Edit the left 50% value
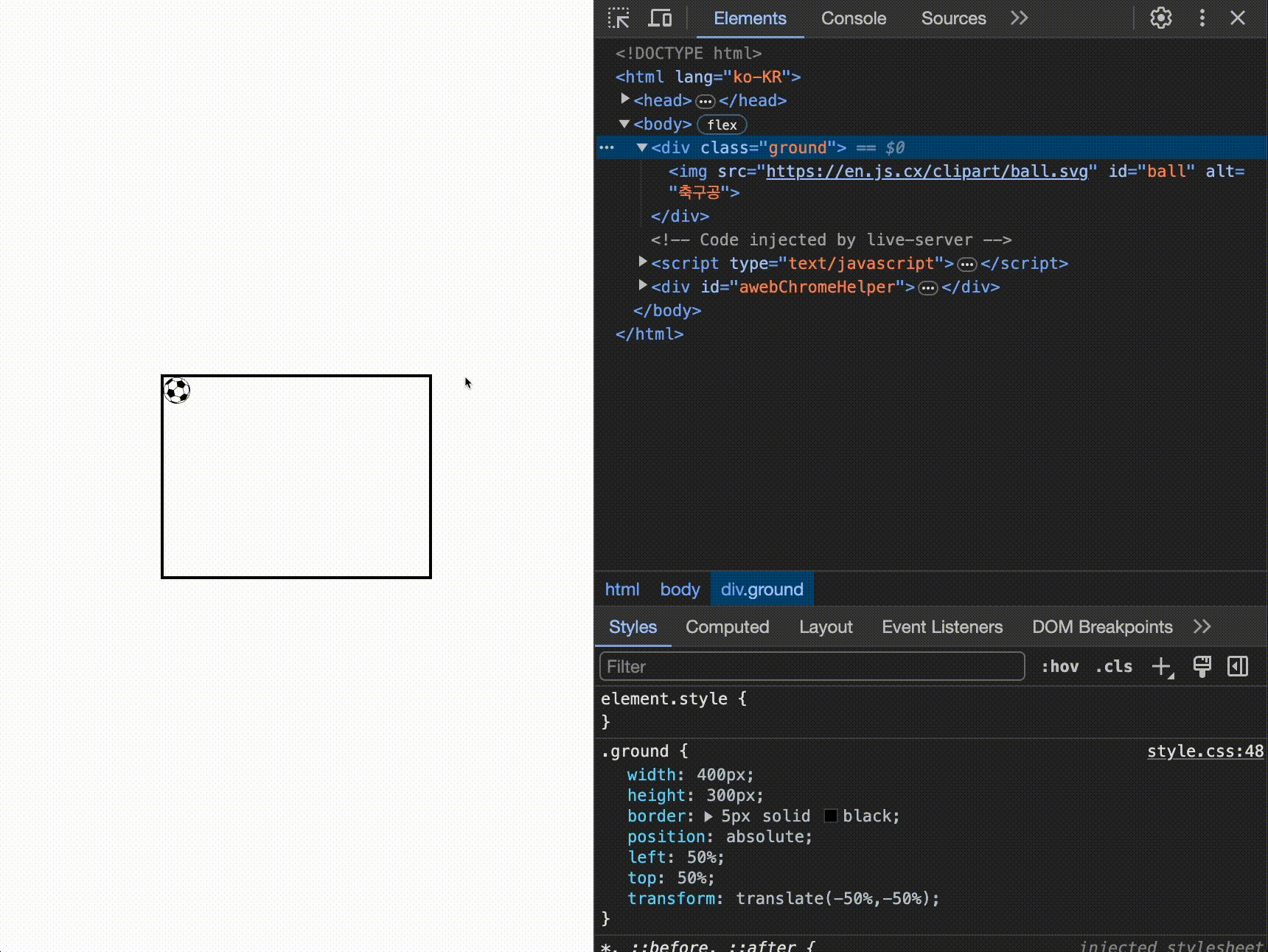This screenshot has width=1268, height=952. coord(703,858)
